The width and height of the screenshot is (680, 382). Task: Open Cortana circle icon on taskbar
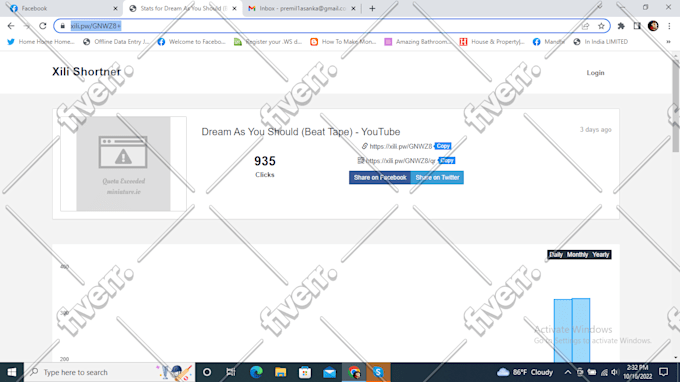pyautogui.click(x=207, y=372)
